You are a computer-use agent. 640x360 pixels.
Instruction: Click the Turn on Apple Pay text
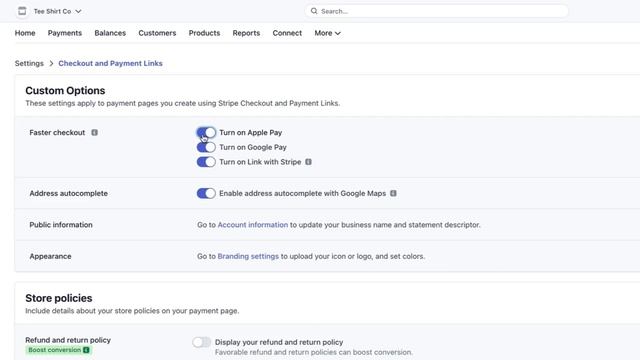point(251,132)
